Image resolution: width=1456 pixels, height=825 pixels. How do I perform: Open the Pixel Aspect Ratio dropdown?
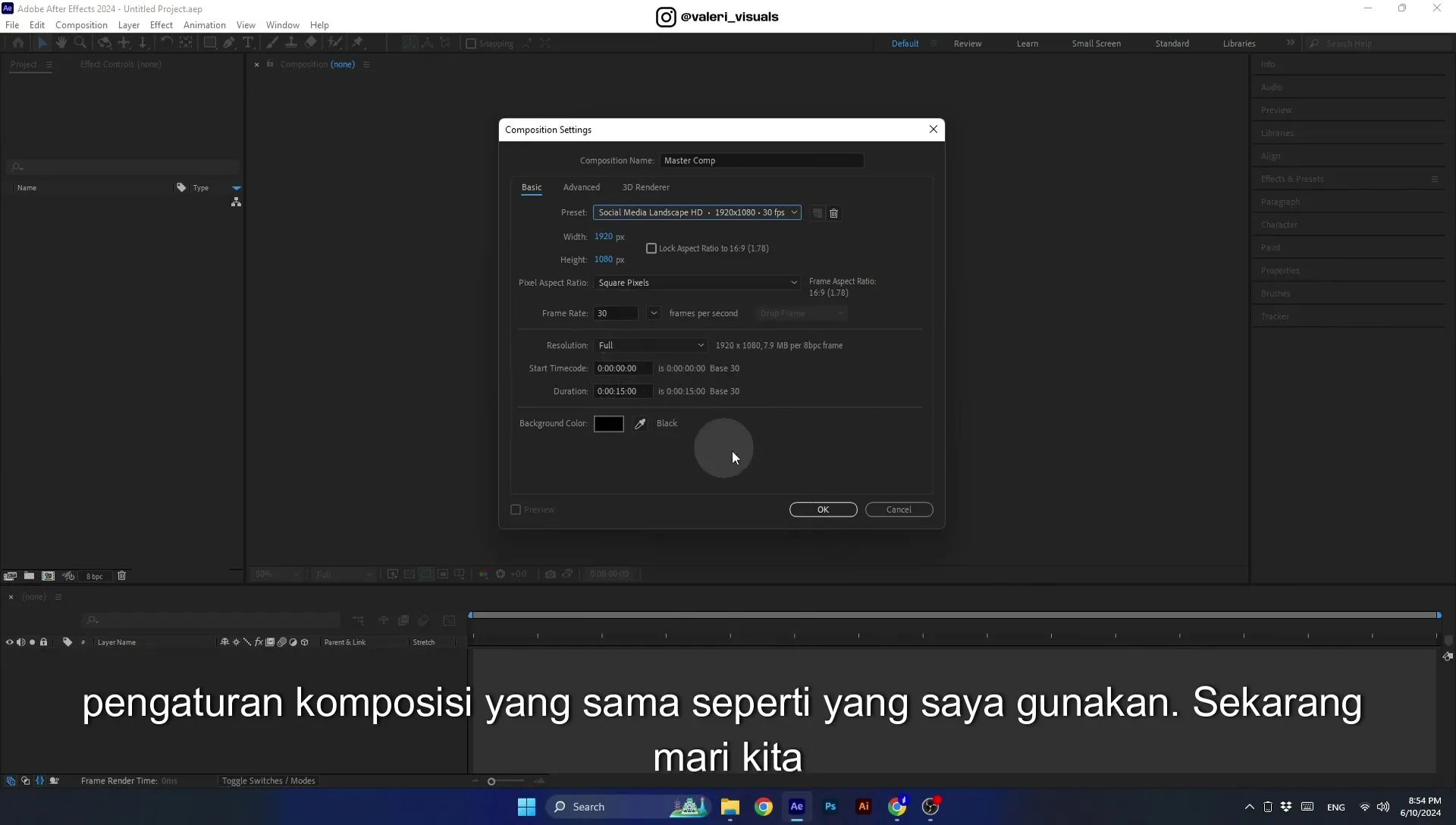(697, 283)
